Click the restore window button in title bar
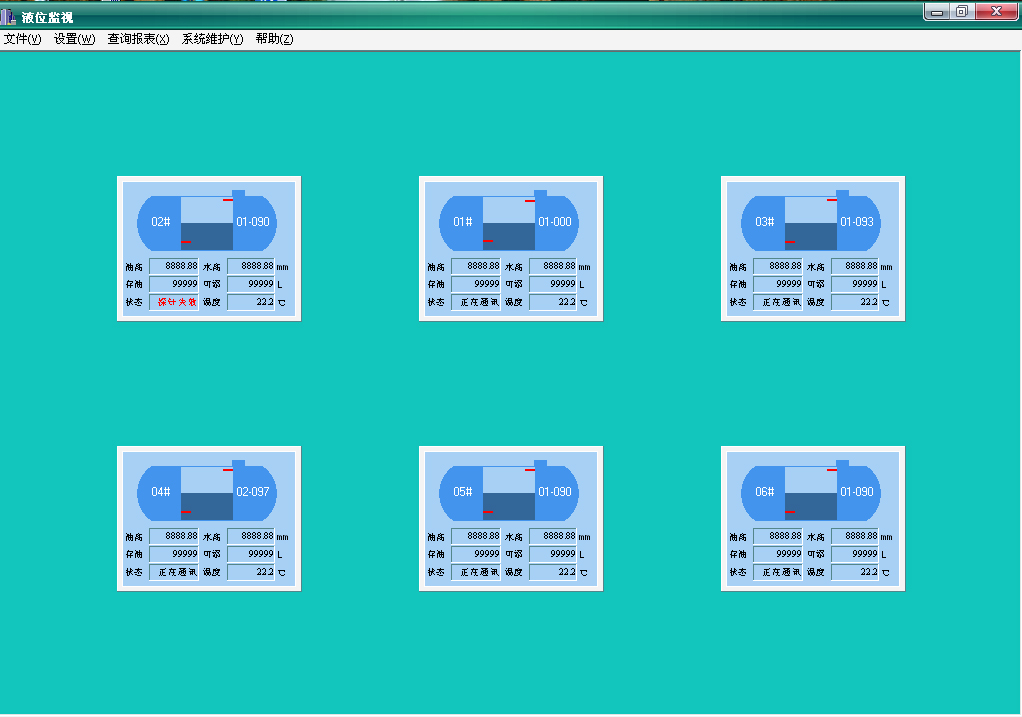The image size is (1022, 717). [961, 12]
